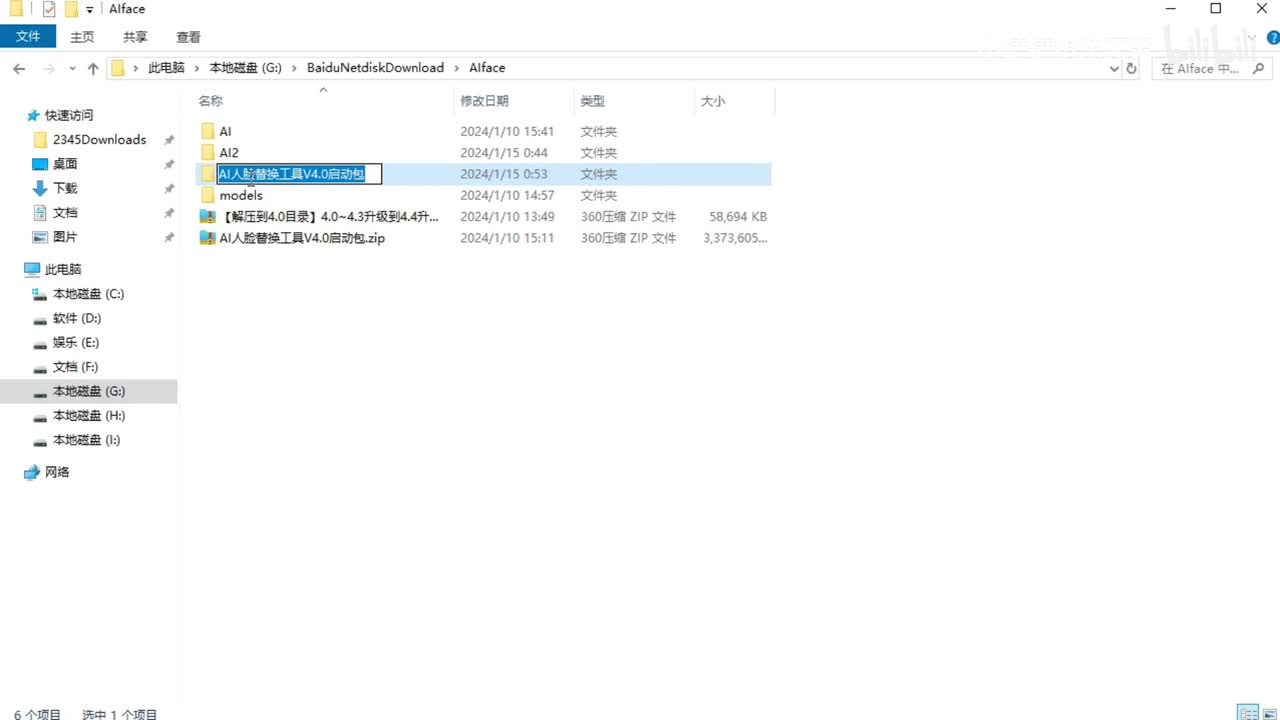The width and height of the screenshot is (1280, 720).
Task: Expand the address bar history dropdown
Action: coord(1114,69)
